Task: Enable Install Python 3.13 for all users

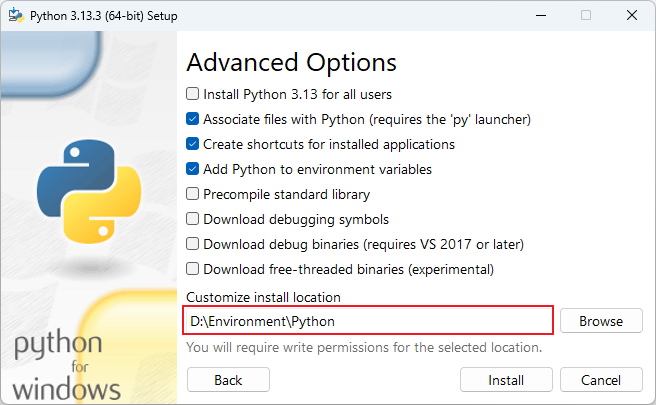Action: 193,94
